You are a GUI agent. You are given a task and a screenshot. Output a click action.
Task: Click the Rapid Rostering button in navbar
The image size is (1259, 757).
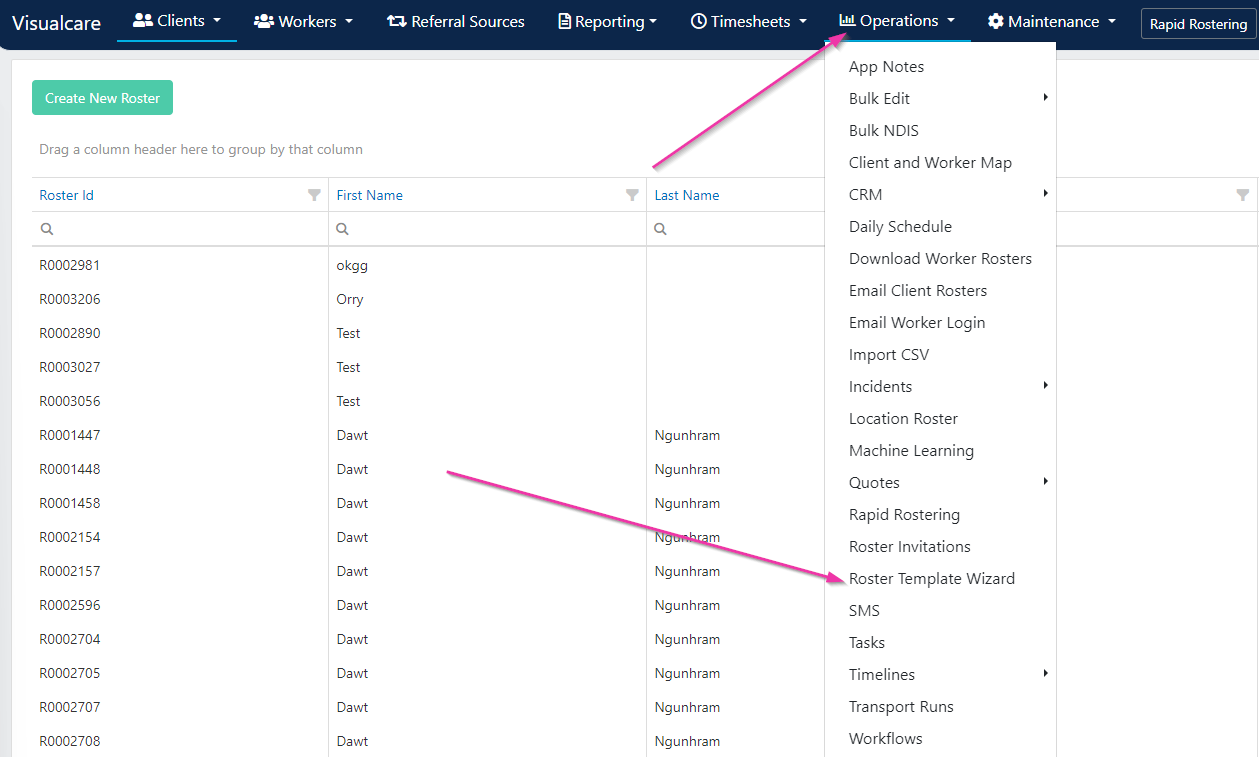coord(1198,24)
